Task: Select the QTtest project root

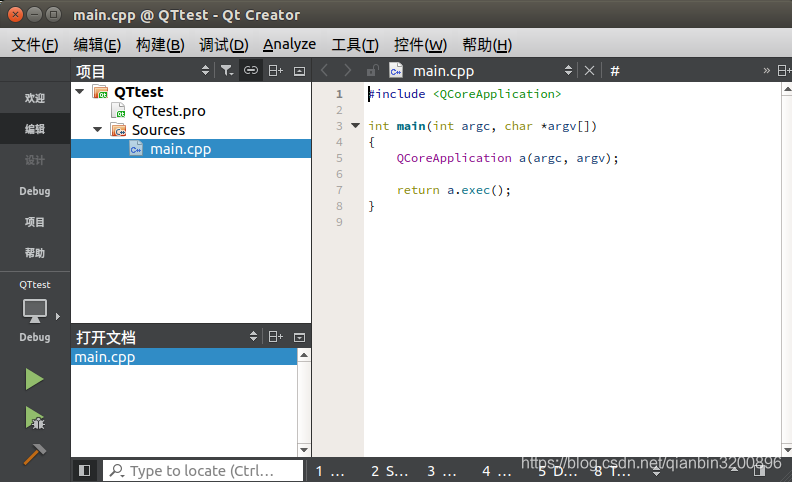Action: point(138,92)
